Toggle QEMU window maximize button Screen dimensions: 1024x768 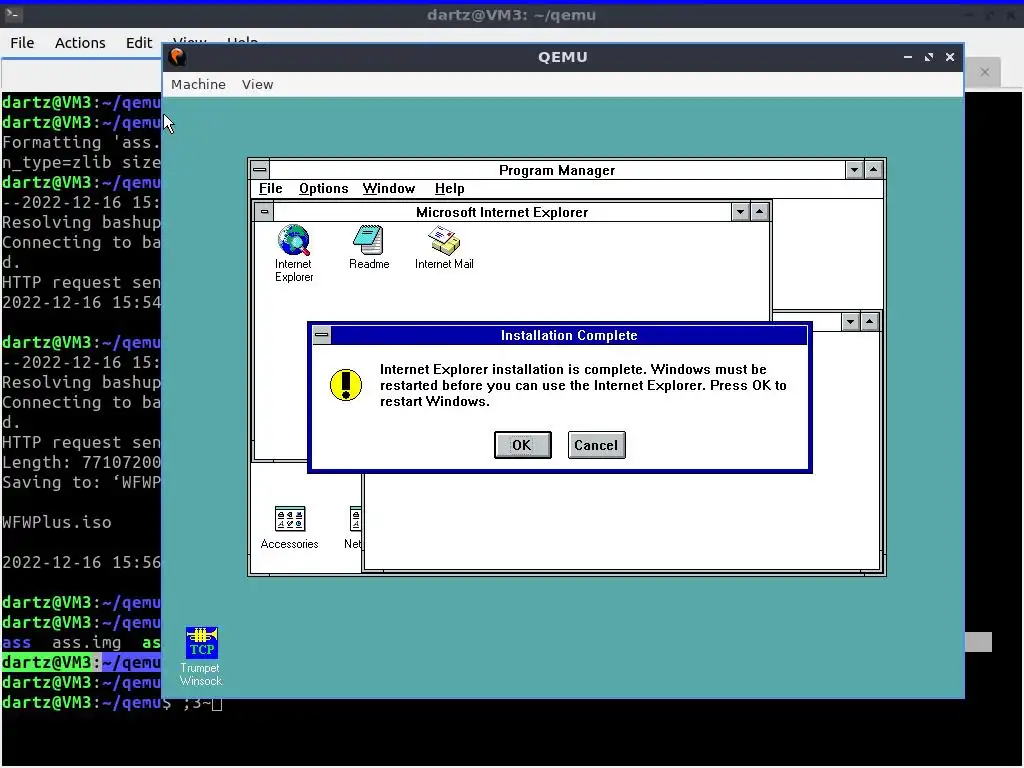pyautogui.click(x=929, y=57)
